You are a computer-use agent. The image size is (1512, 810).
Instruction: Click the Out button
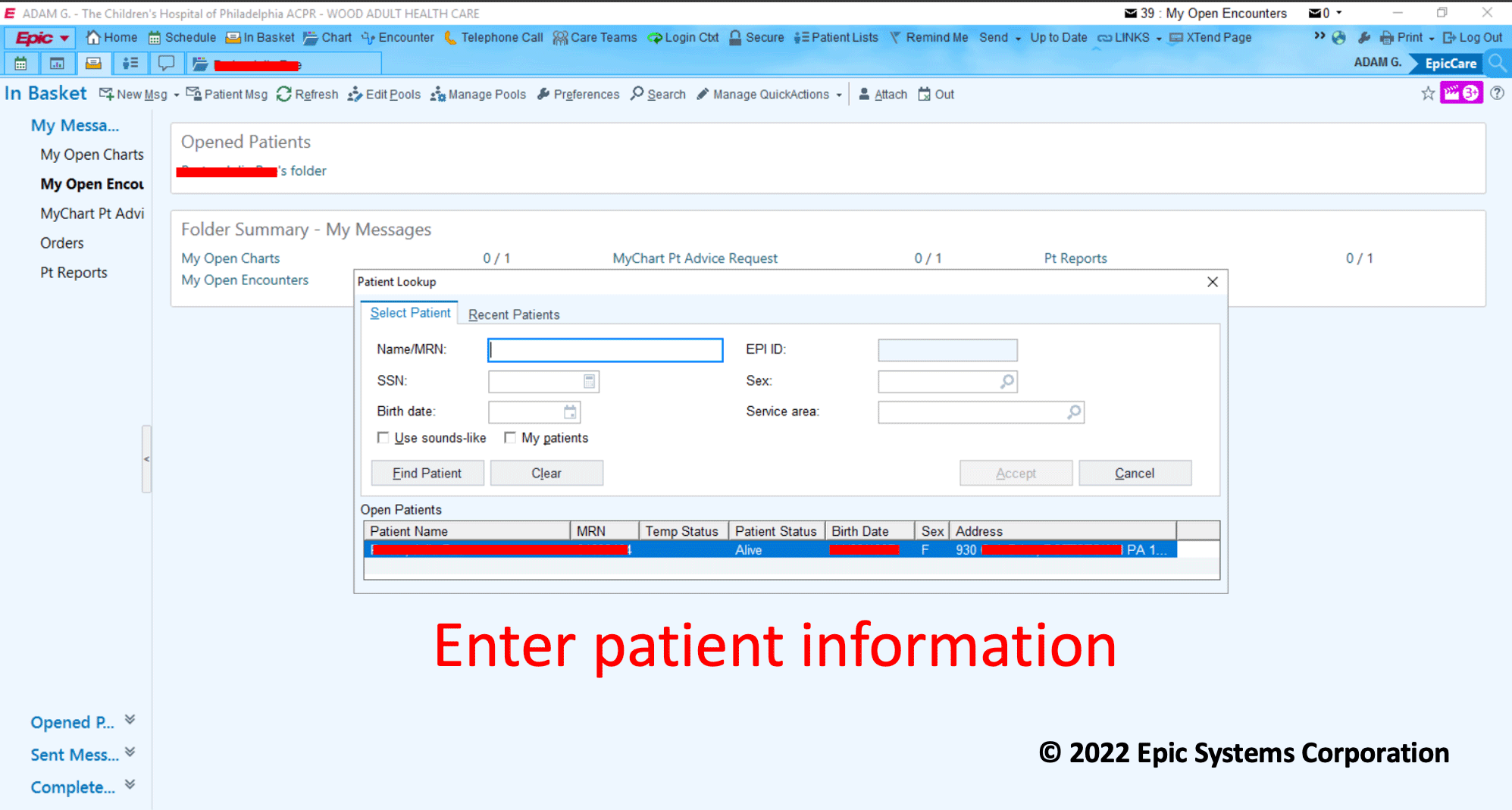click(936, 95)
